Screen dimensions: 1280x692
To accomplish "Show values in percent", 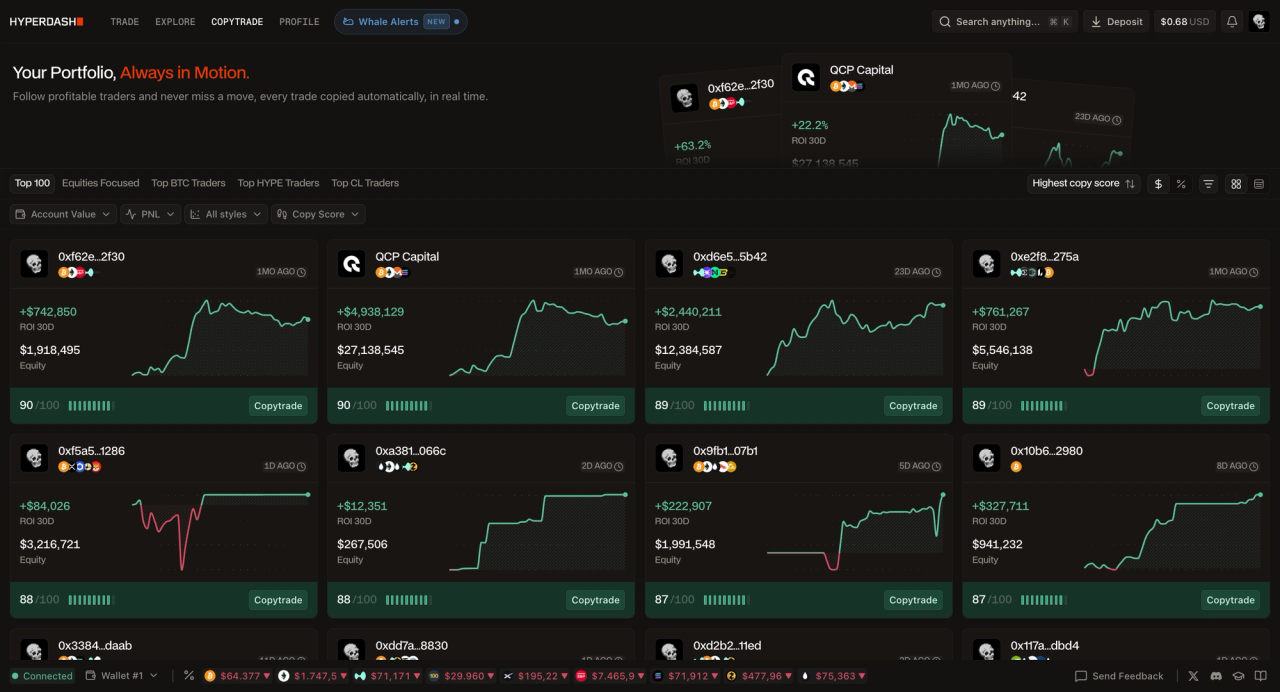I will tap(1181, 184).
